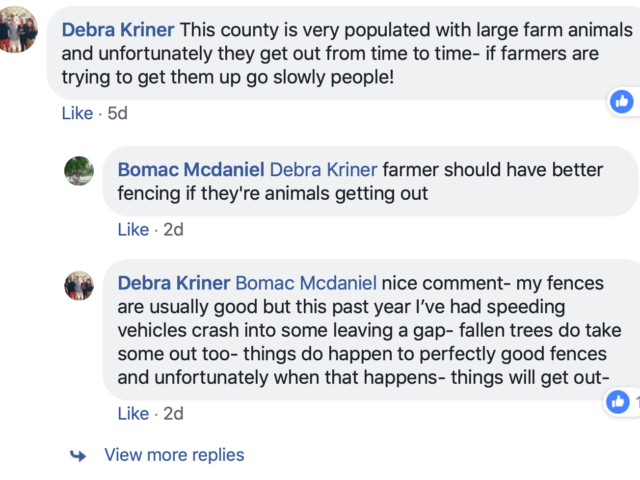Image resolution: width=640 pixels, height=480 pixels.
Task: Click the 2d timestamp under Debra's reply
Action: pos(173,413)
